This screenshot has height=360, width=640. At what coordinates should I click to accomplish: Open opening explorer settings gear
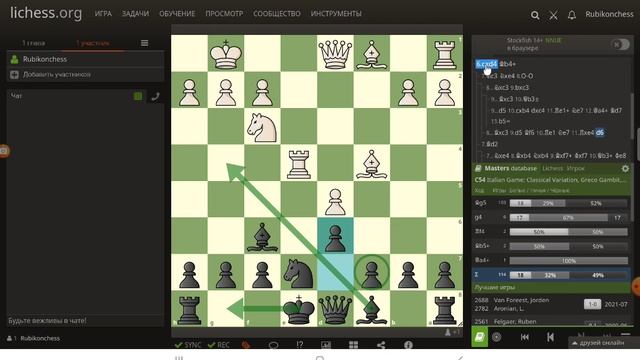click(625, 169)
